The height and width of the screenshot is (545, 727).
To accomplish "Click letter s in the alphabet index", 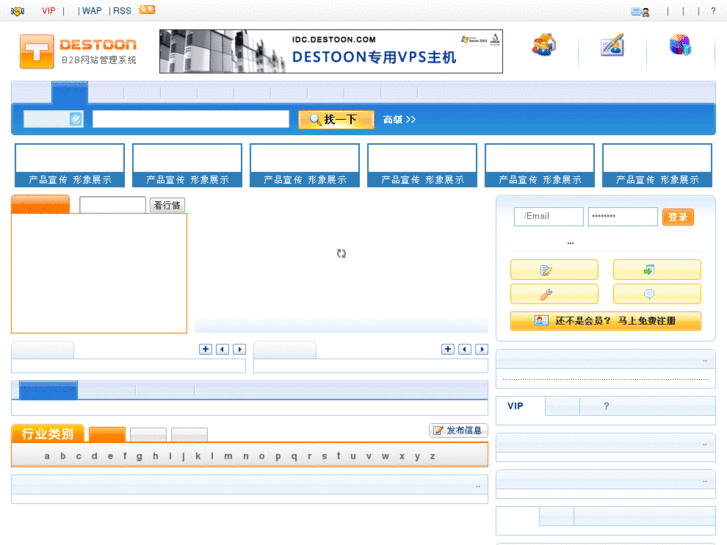I will (324, 456).
